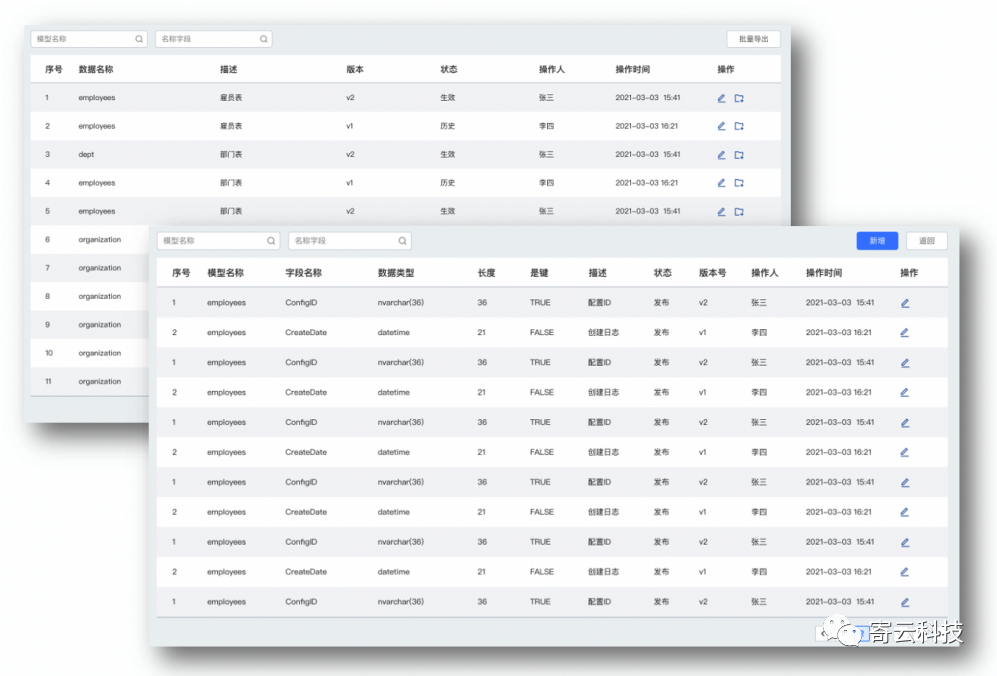
Task: Click 数据名称 column header in back window
Action: point(96,69)
